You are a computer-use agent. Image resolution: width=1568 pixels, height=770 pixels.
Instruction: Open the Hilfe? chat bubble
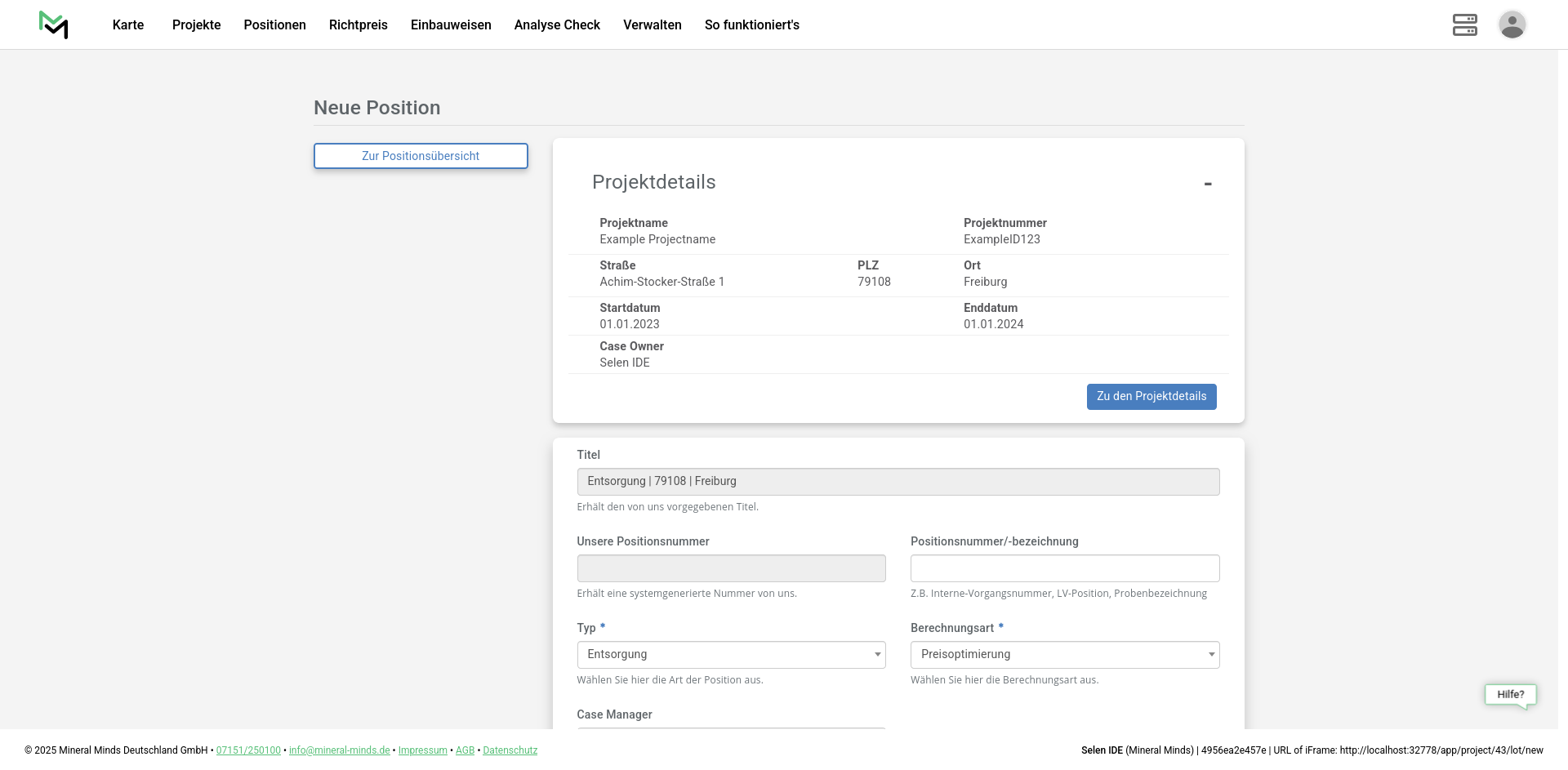tap(1510, 695)
